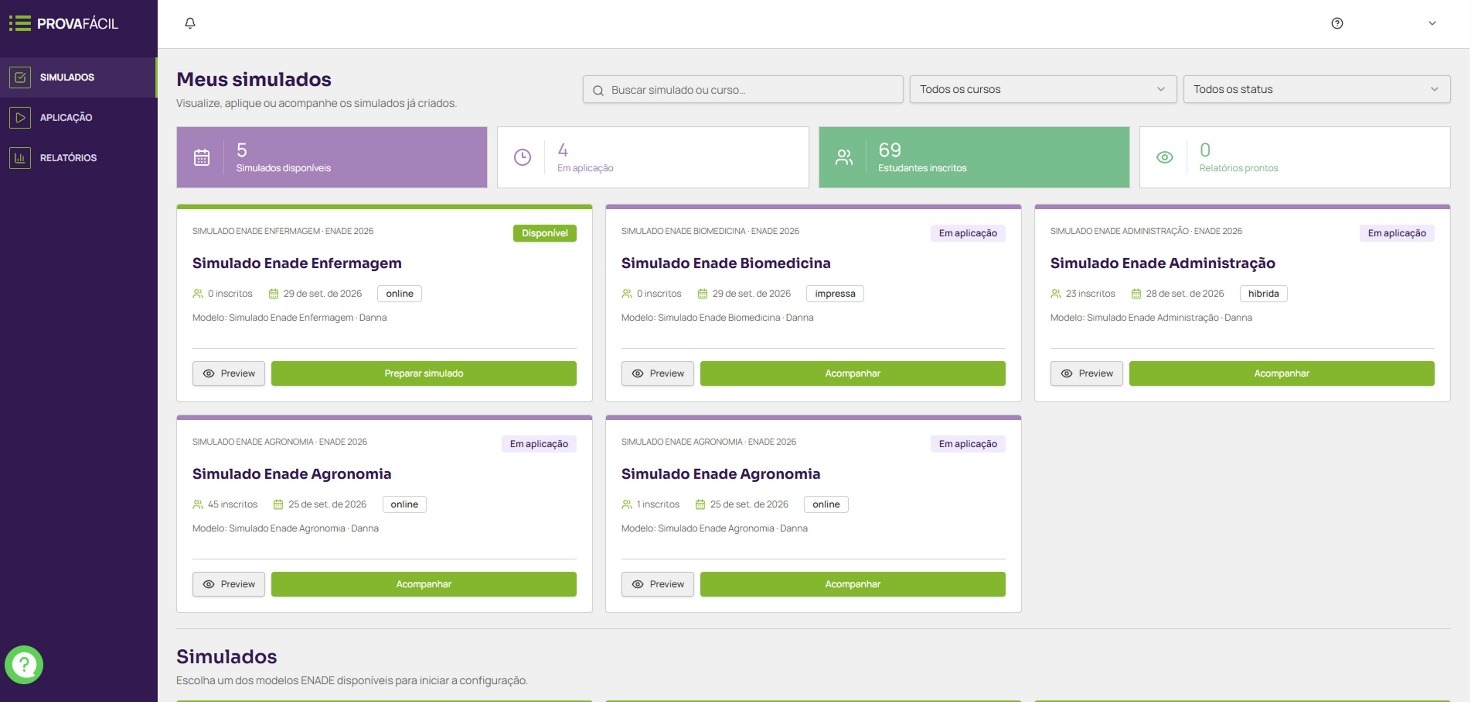The height and width of the screenshot is (702, 1471).
Task: Click the Simulado Enade Enfermagem title
Action: coord(297,263)
